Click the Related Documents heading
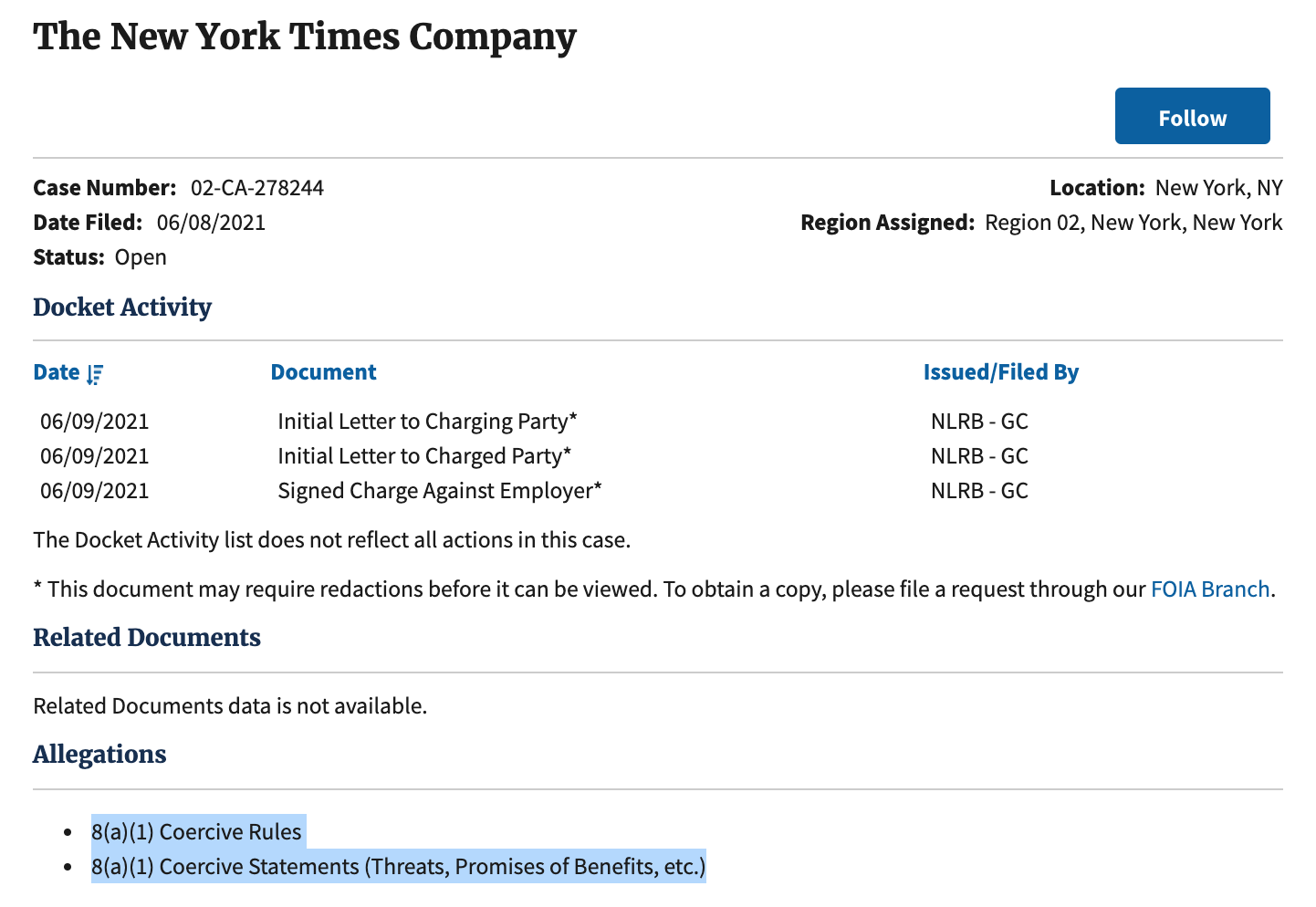This screenshot has width=1316, height=907. pyautogui.click(x=147, y=638)
